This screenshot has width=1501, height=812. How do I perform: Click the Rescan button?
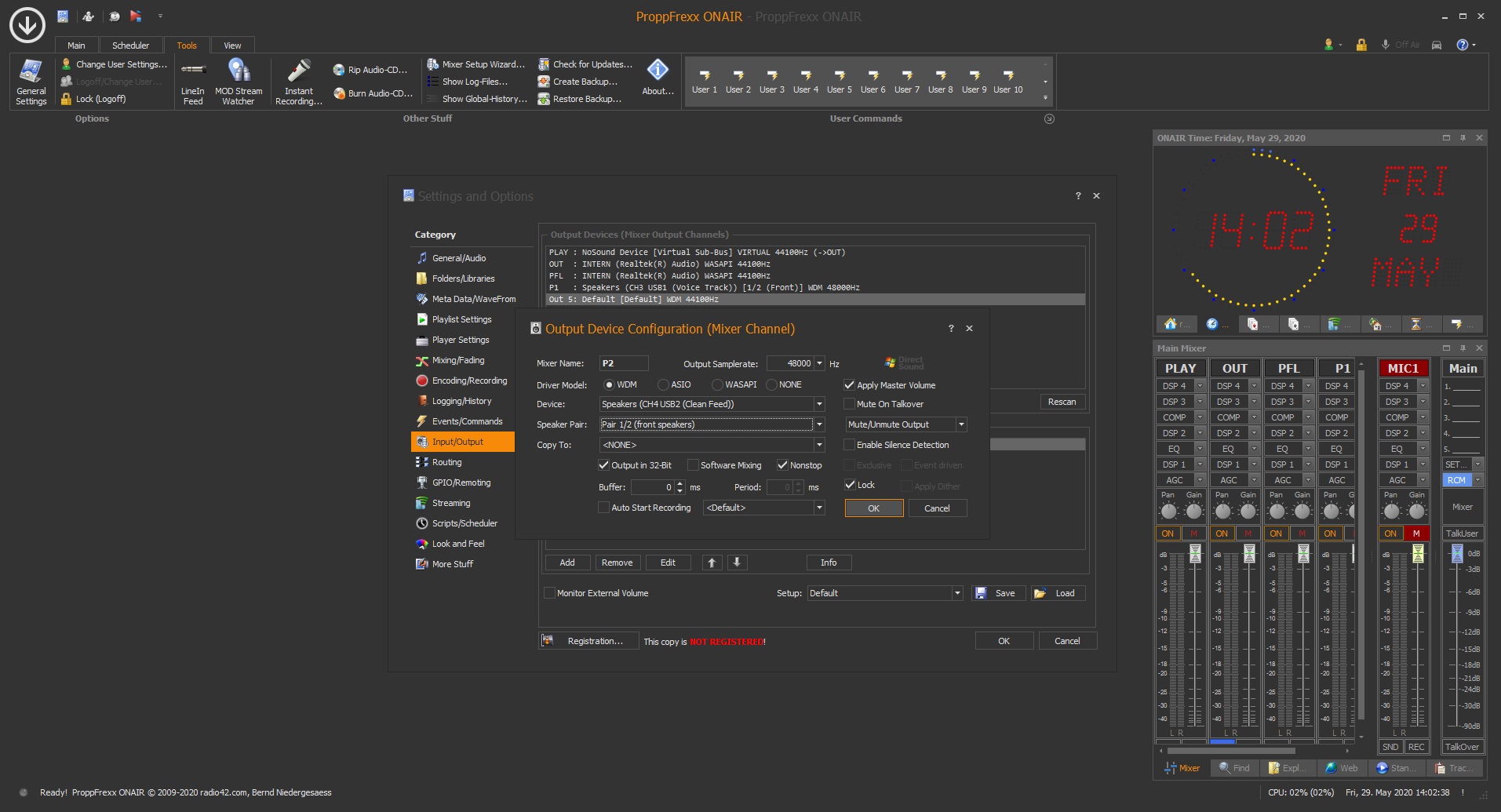point(1062,402)
